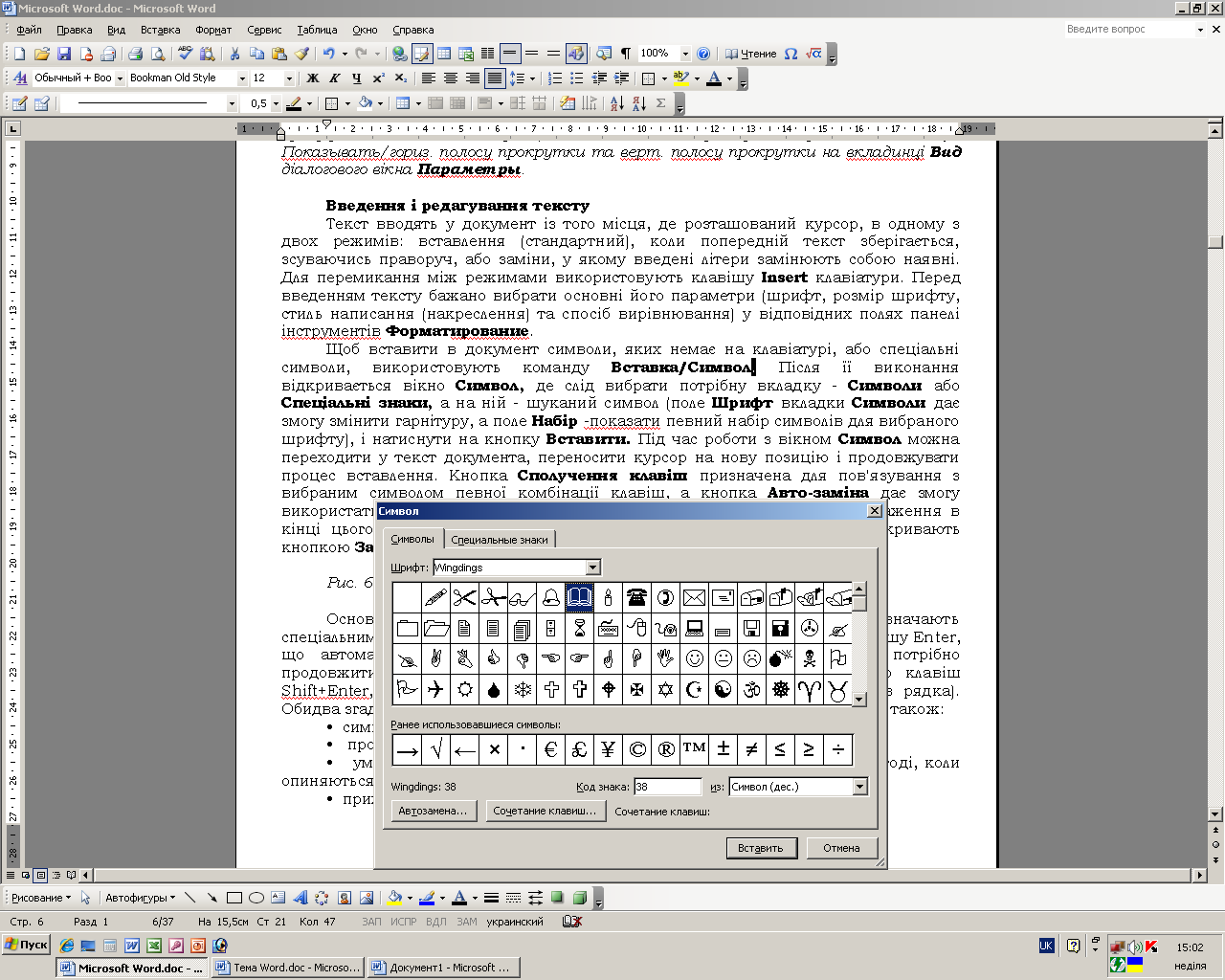Pick the telephone symbol in the grid
The width and height of the screenshot is (1225, 980).
(636, 598)
